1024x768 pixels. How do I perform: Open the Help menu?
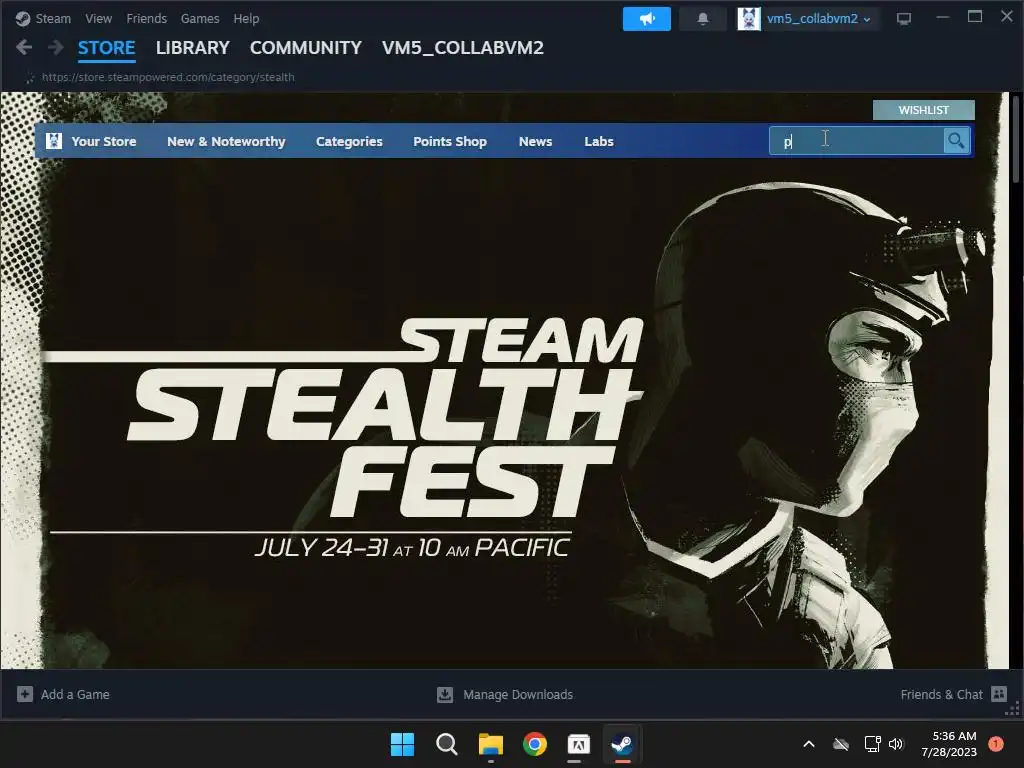coord(246,18)
